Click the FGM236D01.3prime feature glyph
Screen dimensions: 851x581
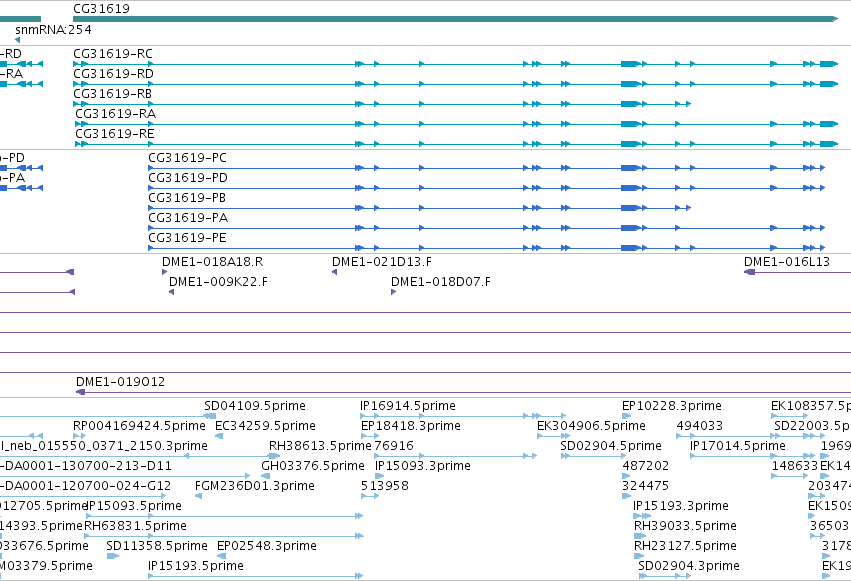198,496
